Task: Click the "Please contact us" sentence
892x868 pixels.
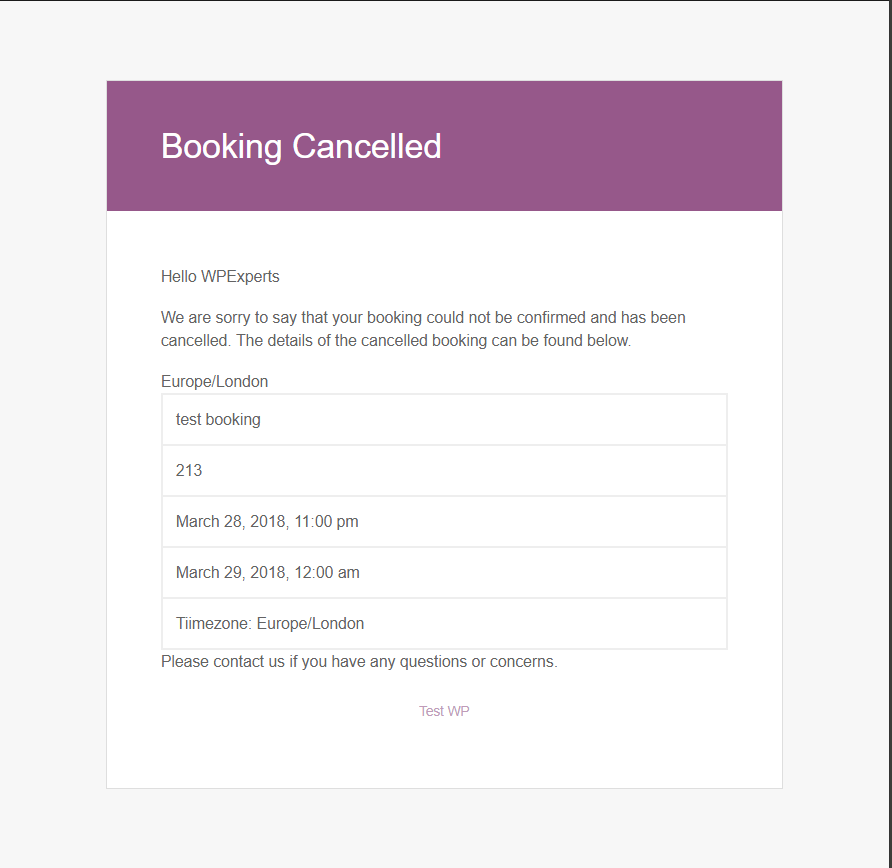Action: tap(223, 661)
